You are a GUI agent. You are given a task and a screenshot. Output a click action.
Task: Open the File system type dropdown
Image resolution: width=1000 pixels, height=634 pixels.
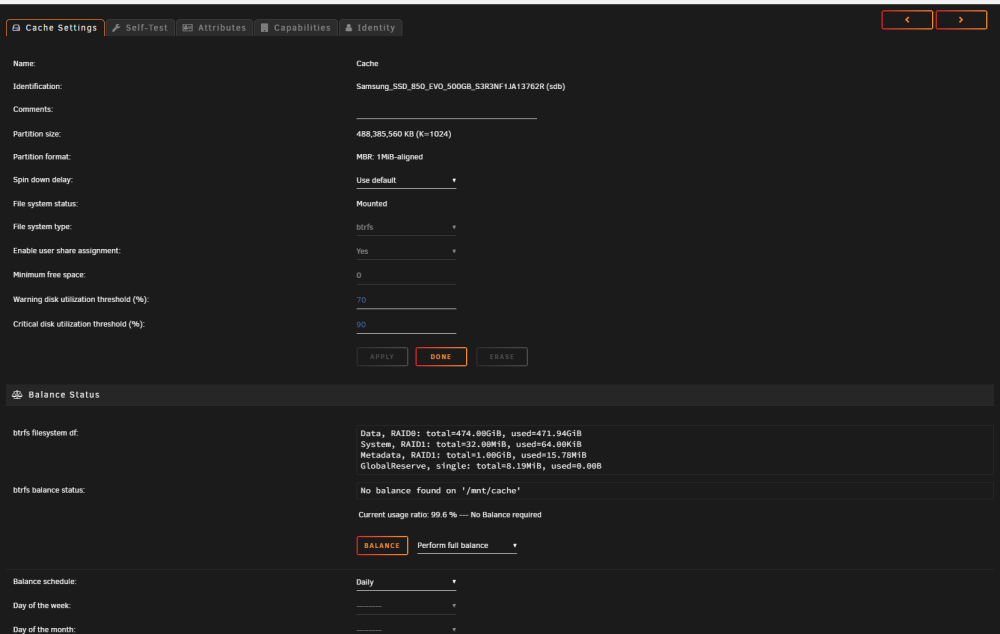coord(406,227)
